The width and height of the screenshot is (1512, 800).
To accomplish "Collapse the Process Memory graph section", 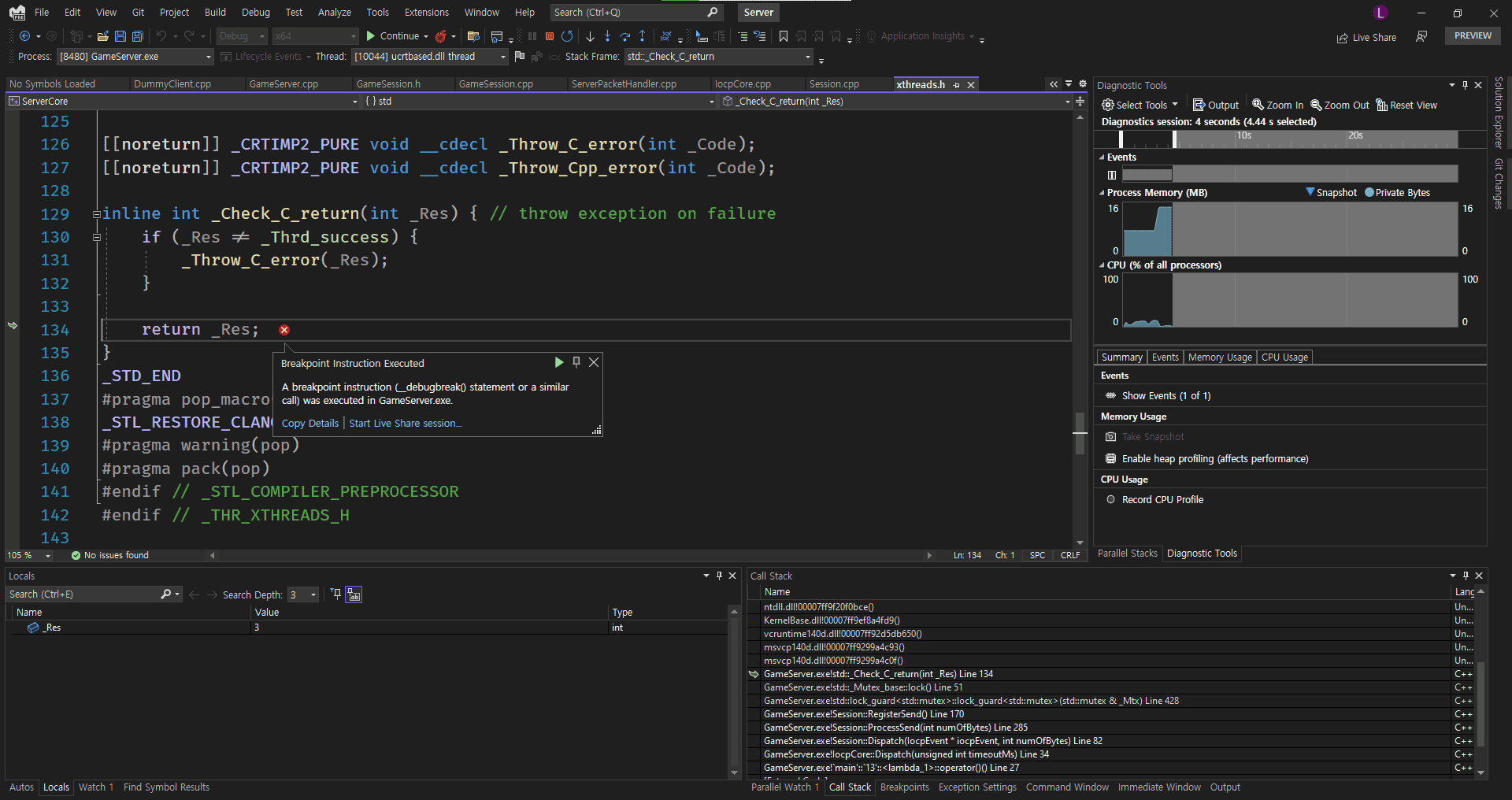I will [x=1102, y=193].
